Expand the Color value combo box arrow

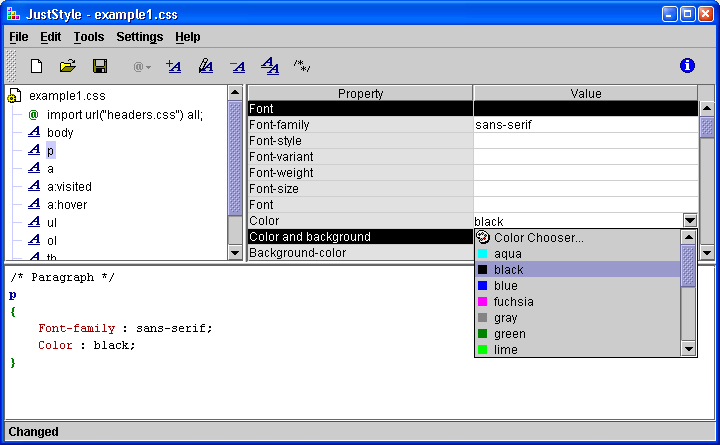689,221
